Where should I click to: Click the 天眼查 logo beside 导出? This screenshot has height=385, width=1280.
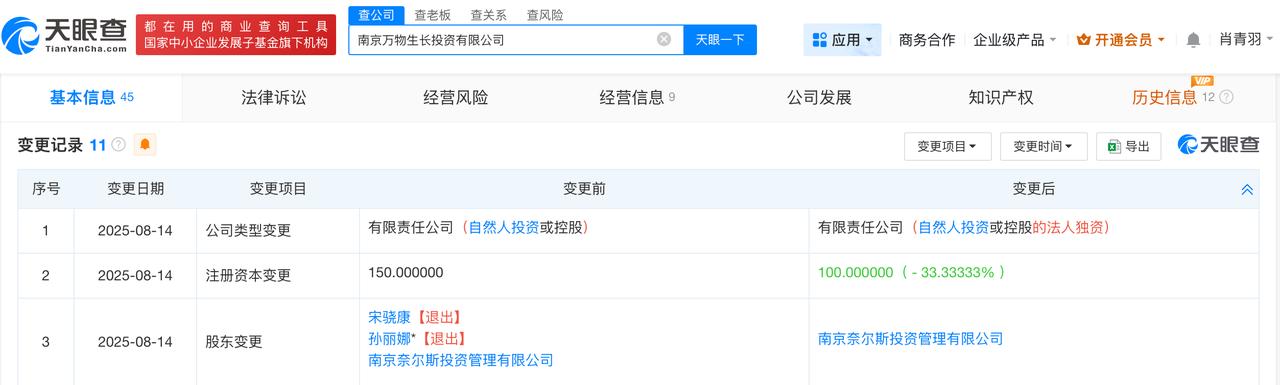pos(1218,145)
